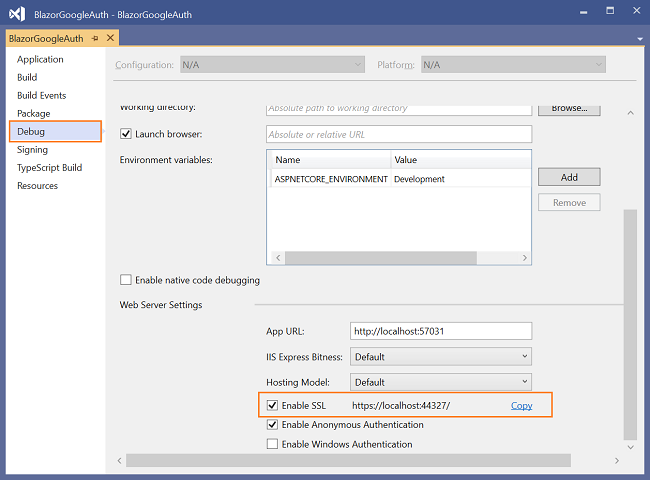Enable native code debugging checkbox

pyautogui.click(x=126, y=280)
